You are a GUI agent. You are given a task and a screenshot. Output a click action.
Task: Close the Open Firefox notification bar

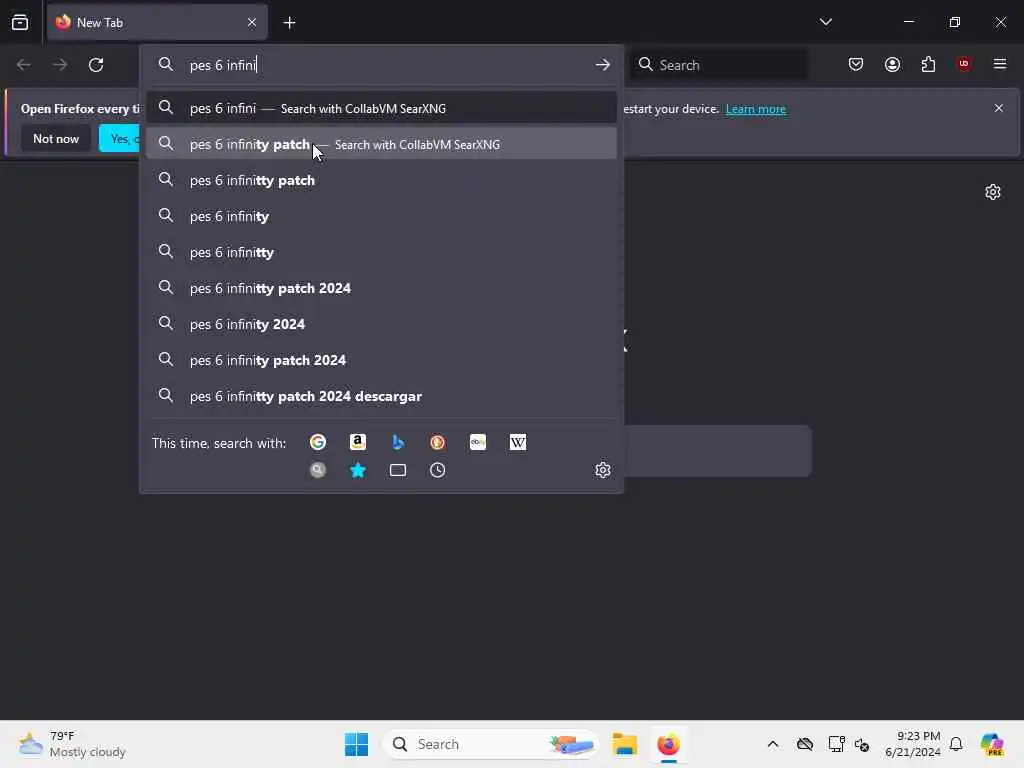click(999, 108)
